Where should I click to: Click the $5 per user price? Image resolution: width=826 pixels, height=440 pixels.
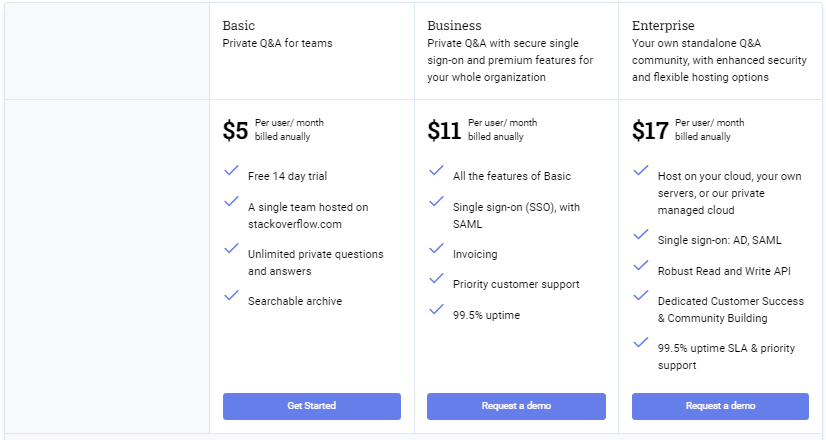pyautogui.click(x=235, y=130)
